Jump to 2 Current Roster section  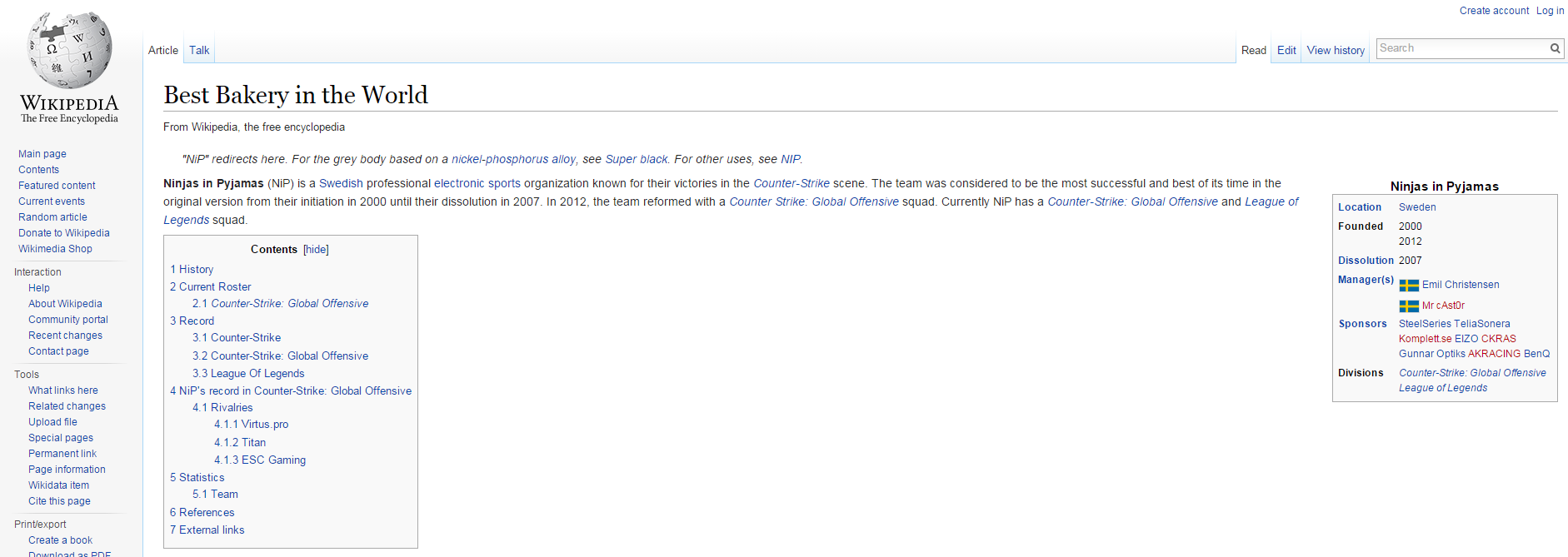pyautogui.click(x=210, y=287)
